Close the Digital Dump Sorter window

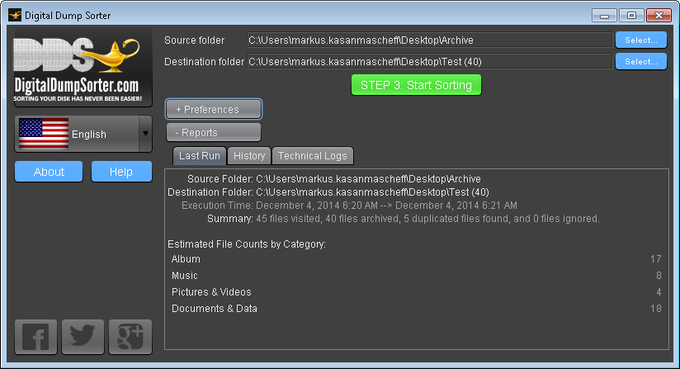pyautogui.click(x=659, y=16)
